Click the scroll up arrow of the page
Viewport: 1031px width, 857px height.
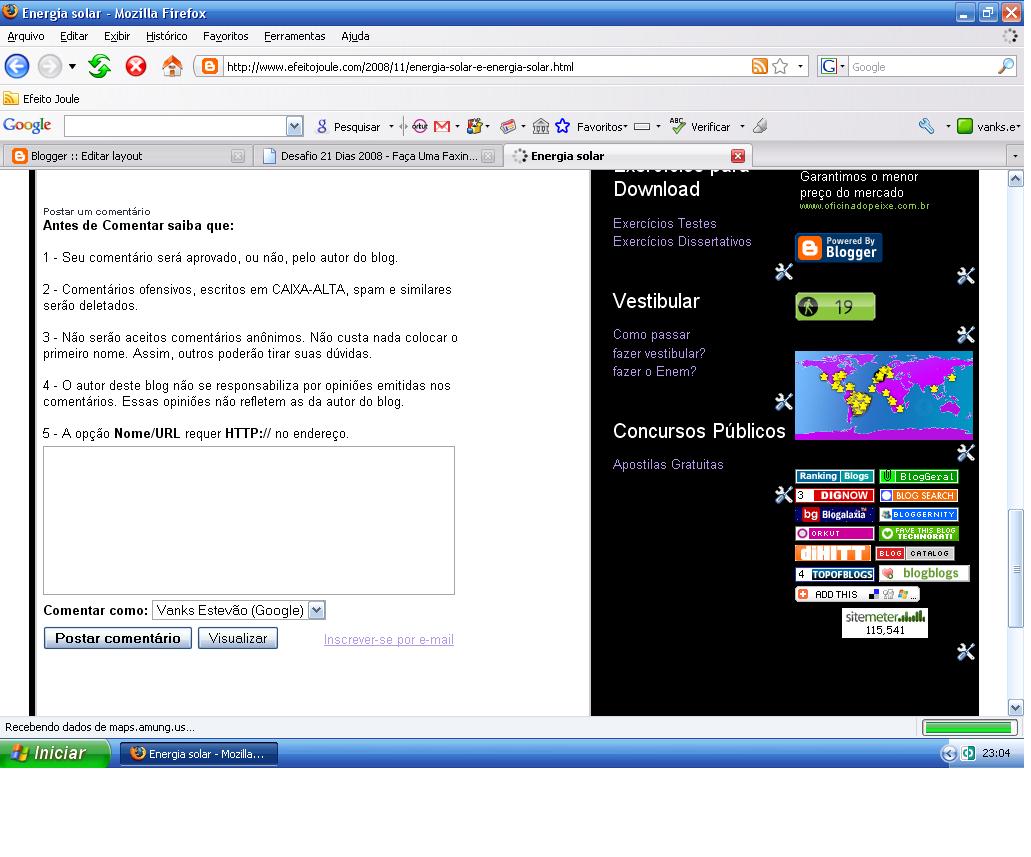coord(1015,178)
